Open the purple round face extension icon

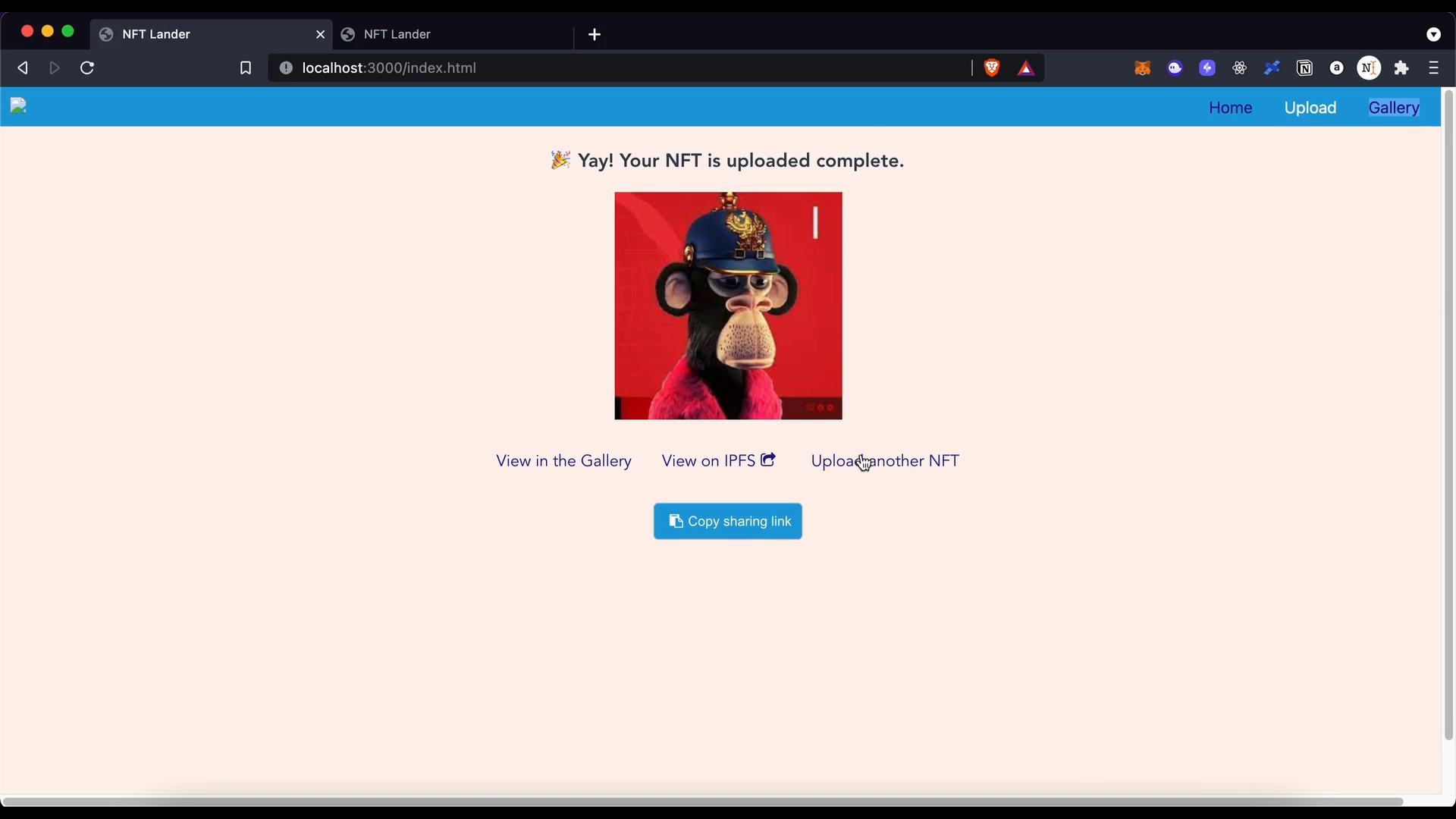coord(1175,68)
